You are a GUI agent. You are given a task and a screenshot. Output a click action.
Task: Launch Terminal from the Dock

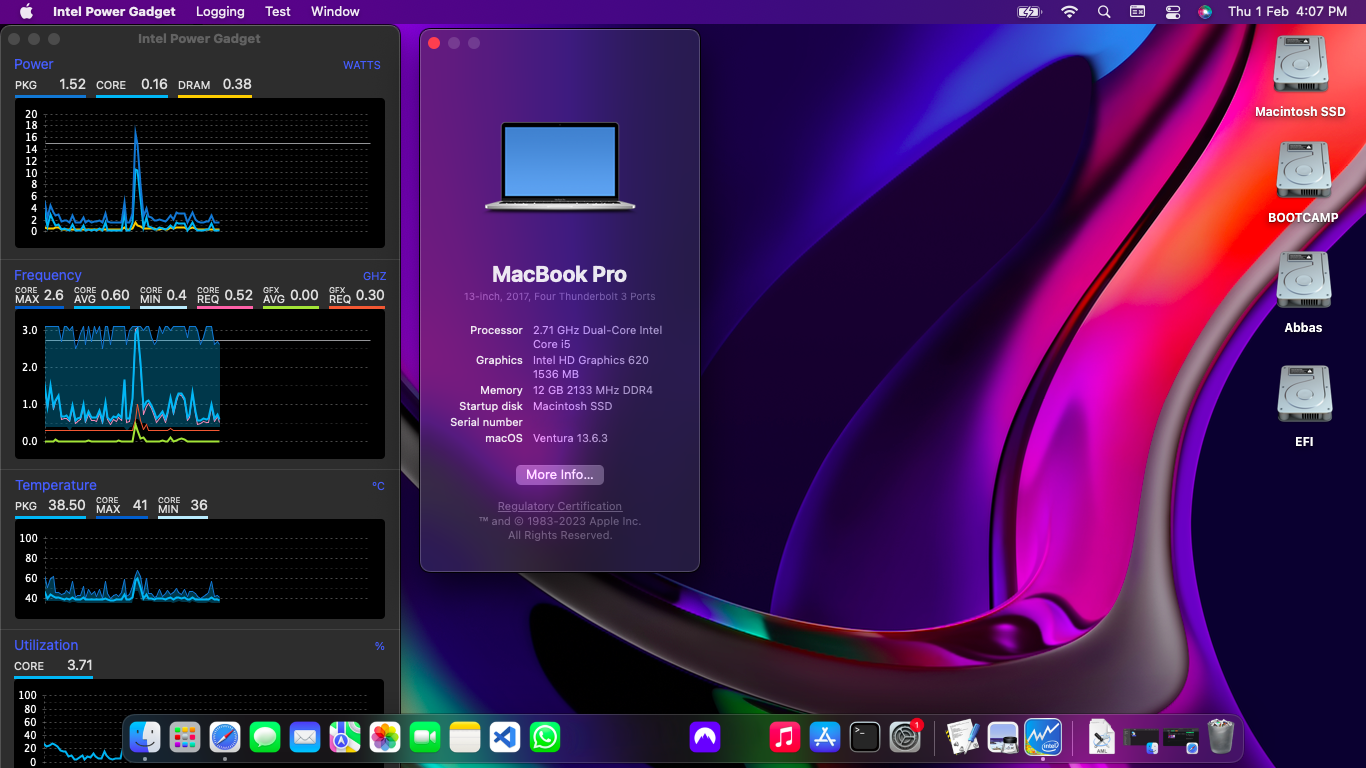point(865,738)
